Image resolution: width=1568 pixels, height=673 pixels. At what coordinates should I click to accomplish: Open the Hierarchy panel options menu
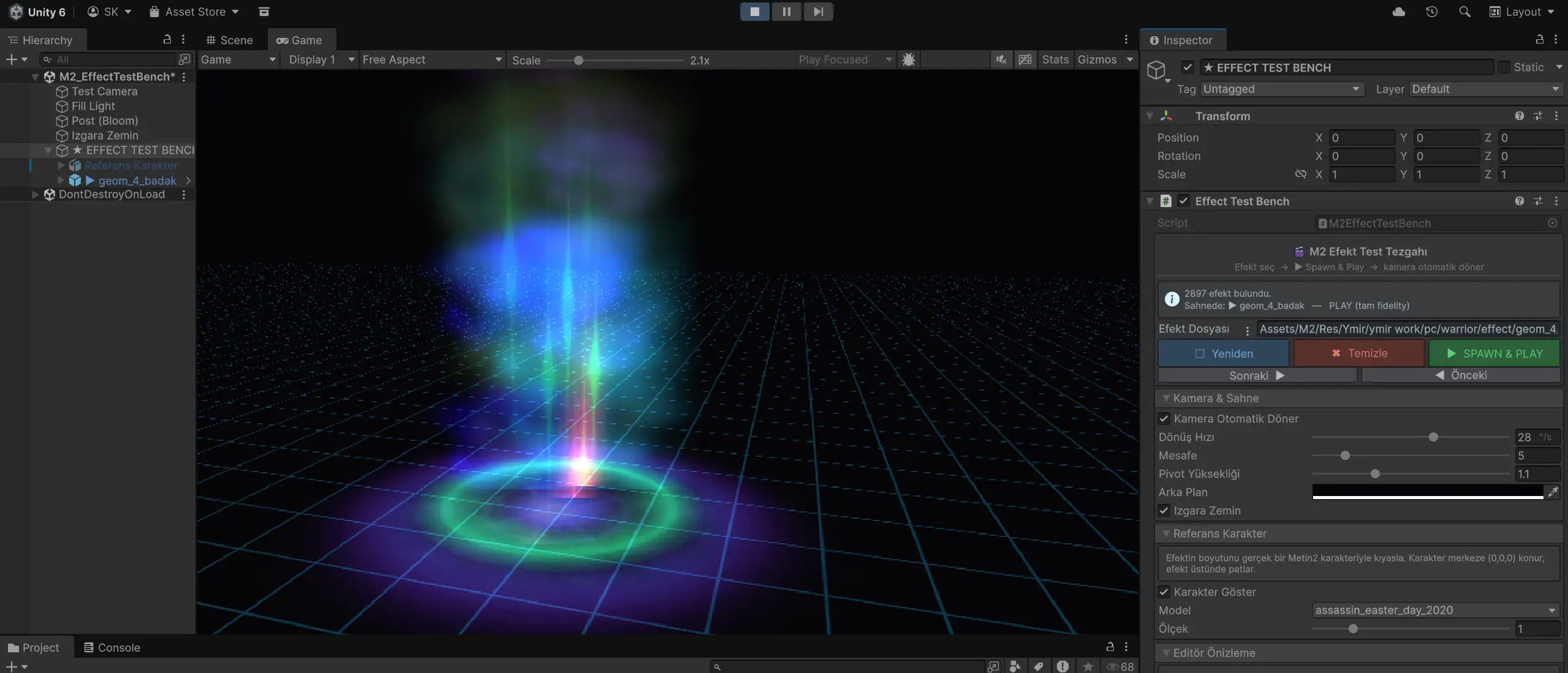pyautogui.click(x=183, y=39)
